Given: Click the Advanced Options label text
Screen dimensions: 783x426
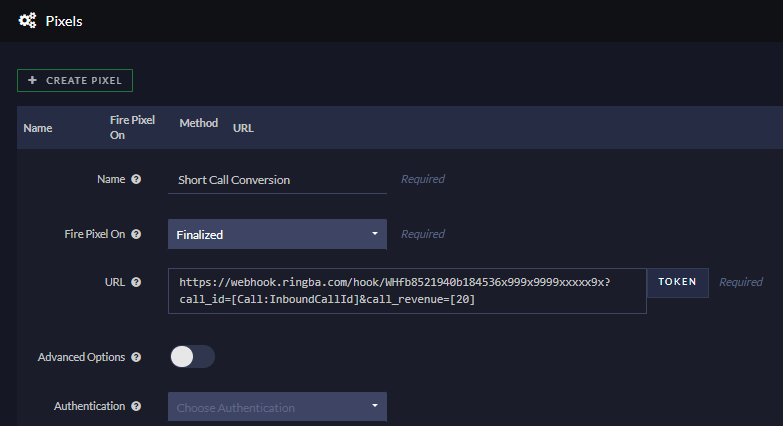Looking at the screenshot, I should 81,357.
